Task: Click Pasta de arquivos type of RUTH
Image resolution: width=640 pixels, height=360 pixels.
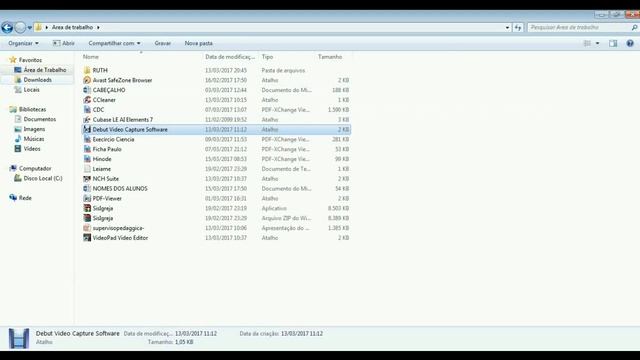Action: [283, 70]
